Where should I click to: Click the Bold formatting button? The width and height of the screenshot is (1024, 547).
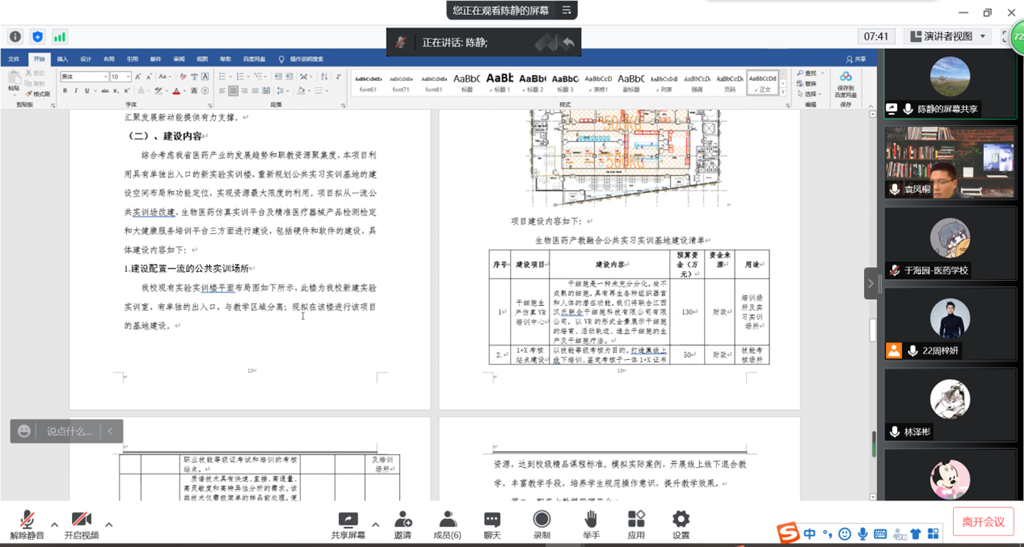click(65, 91)
